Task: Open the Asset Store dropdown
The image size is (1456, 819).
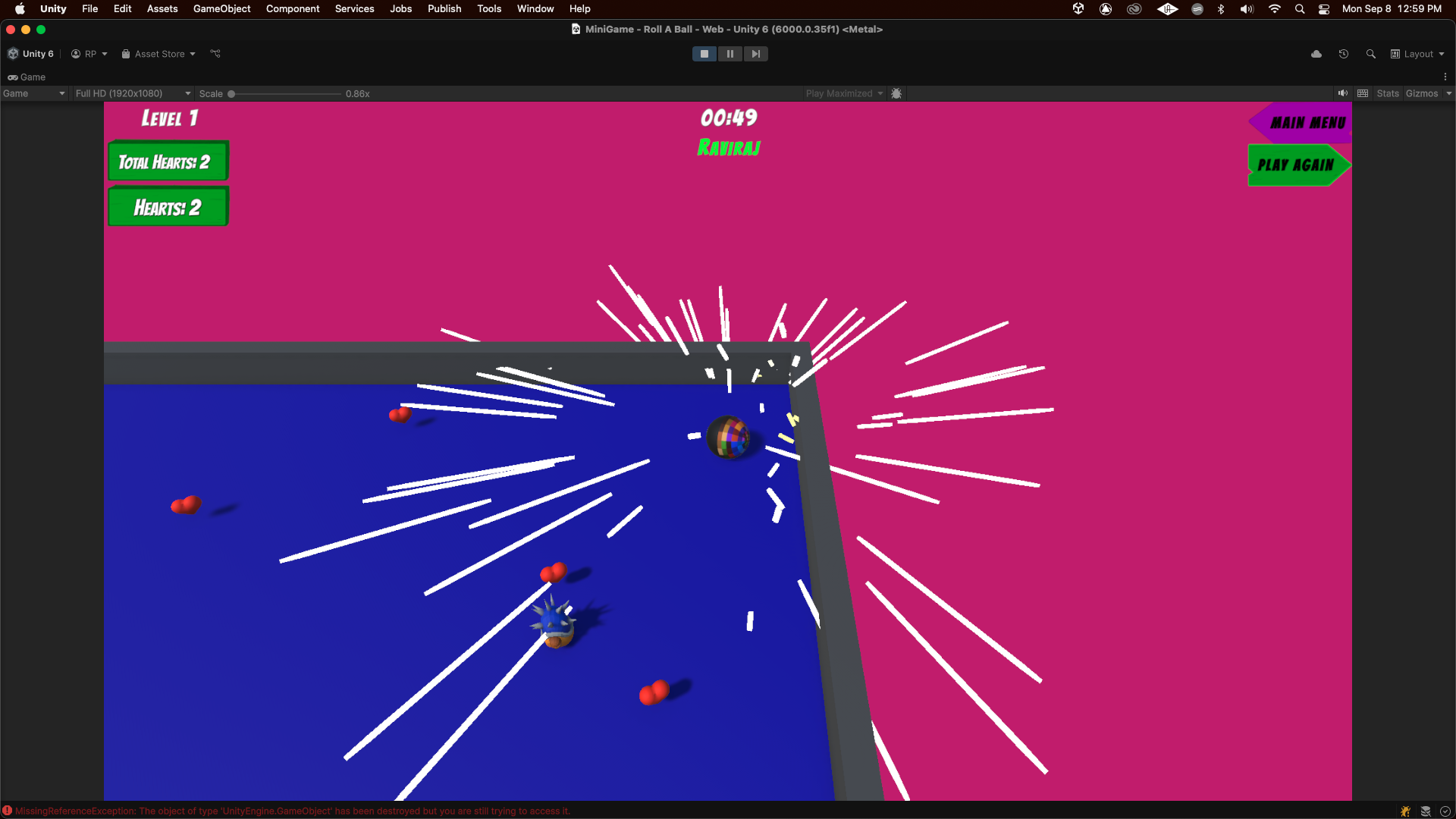Action: pyautogui.click(x=158, y=54)
